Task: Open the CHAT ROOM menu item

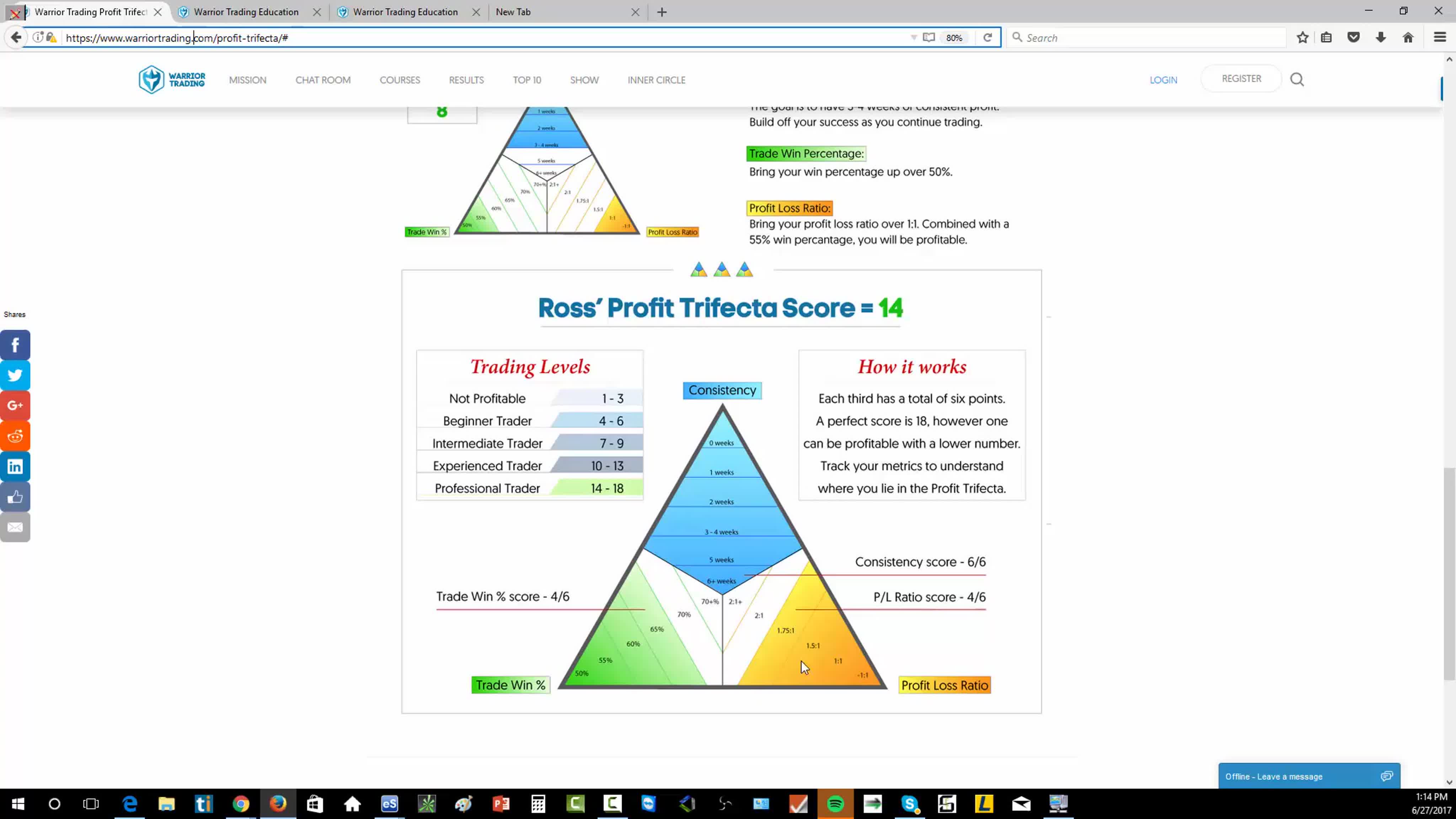Action: 323,80
